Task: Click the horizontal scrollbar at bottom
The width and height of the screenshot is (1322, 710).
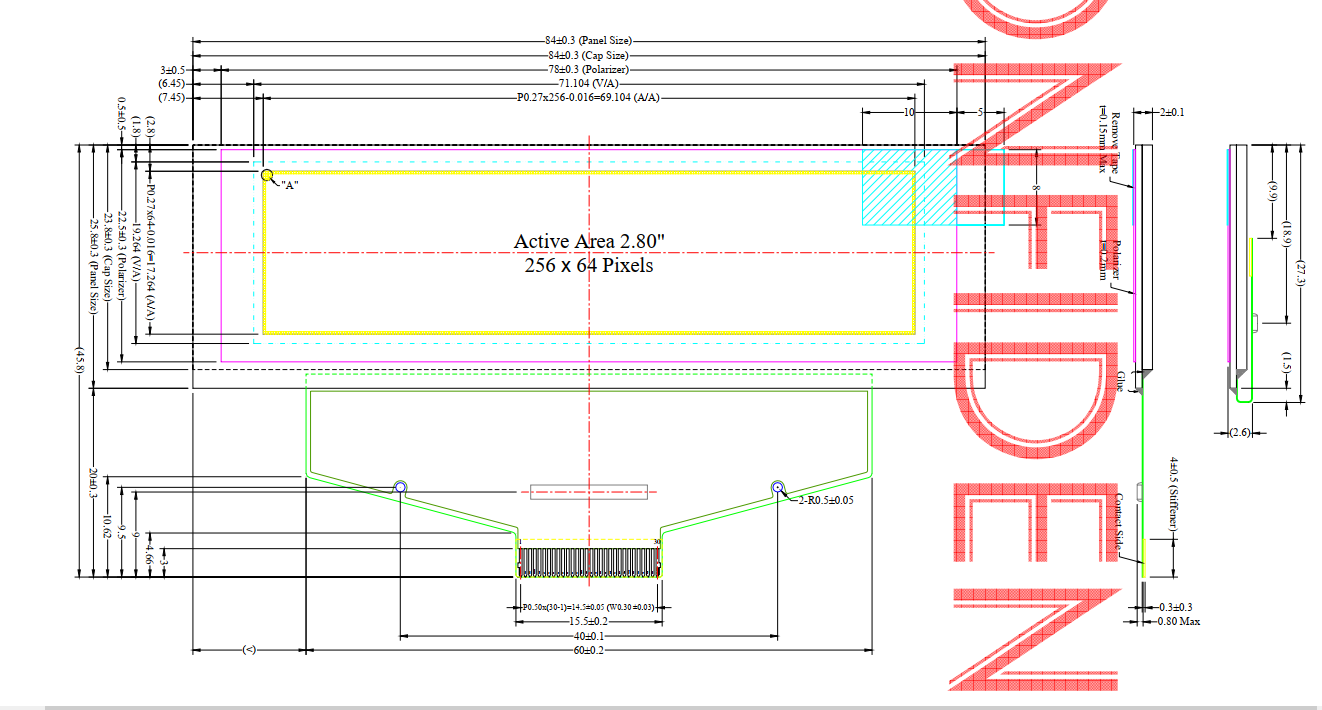Action: coord(661,706)
